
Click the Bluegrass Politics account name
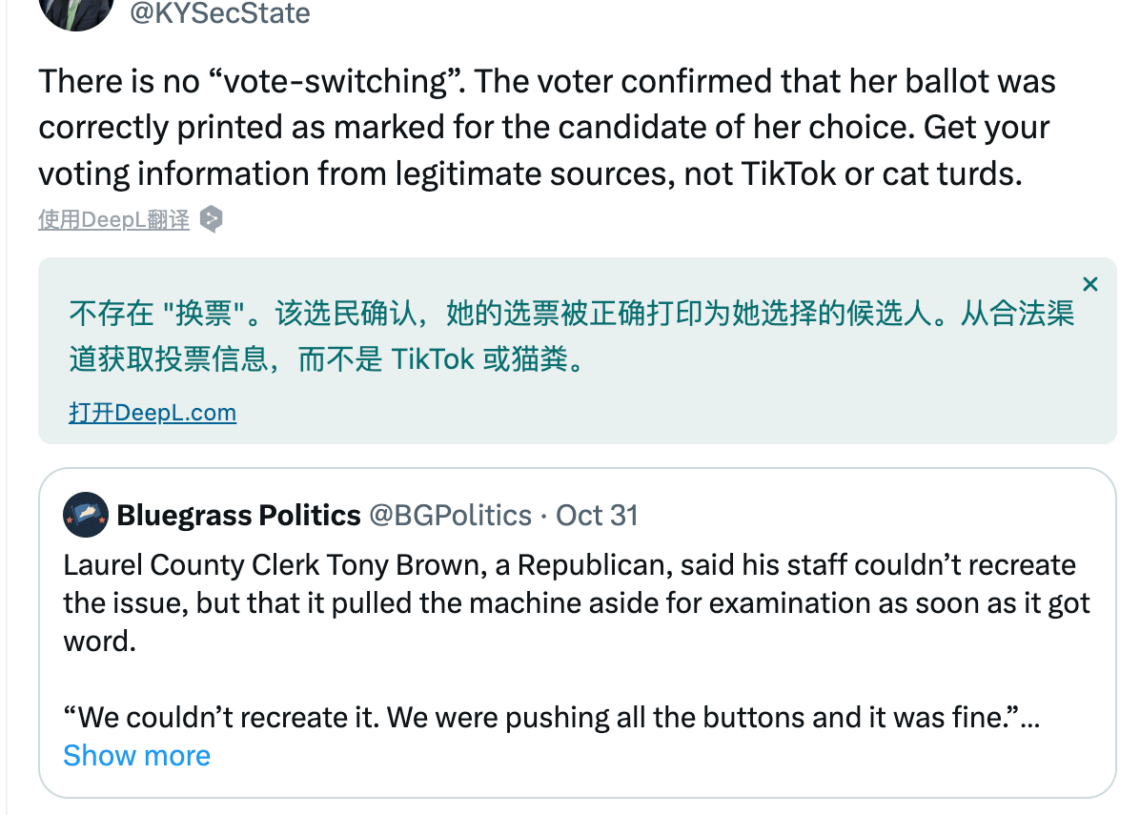click(238, 515)
